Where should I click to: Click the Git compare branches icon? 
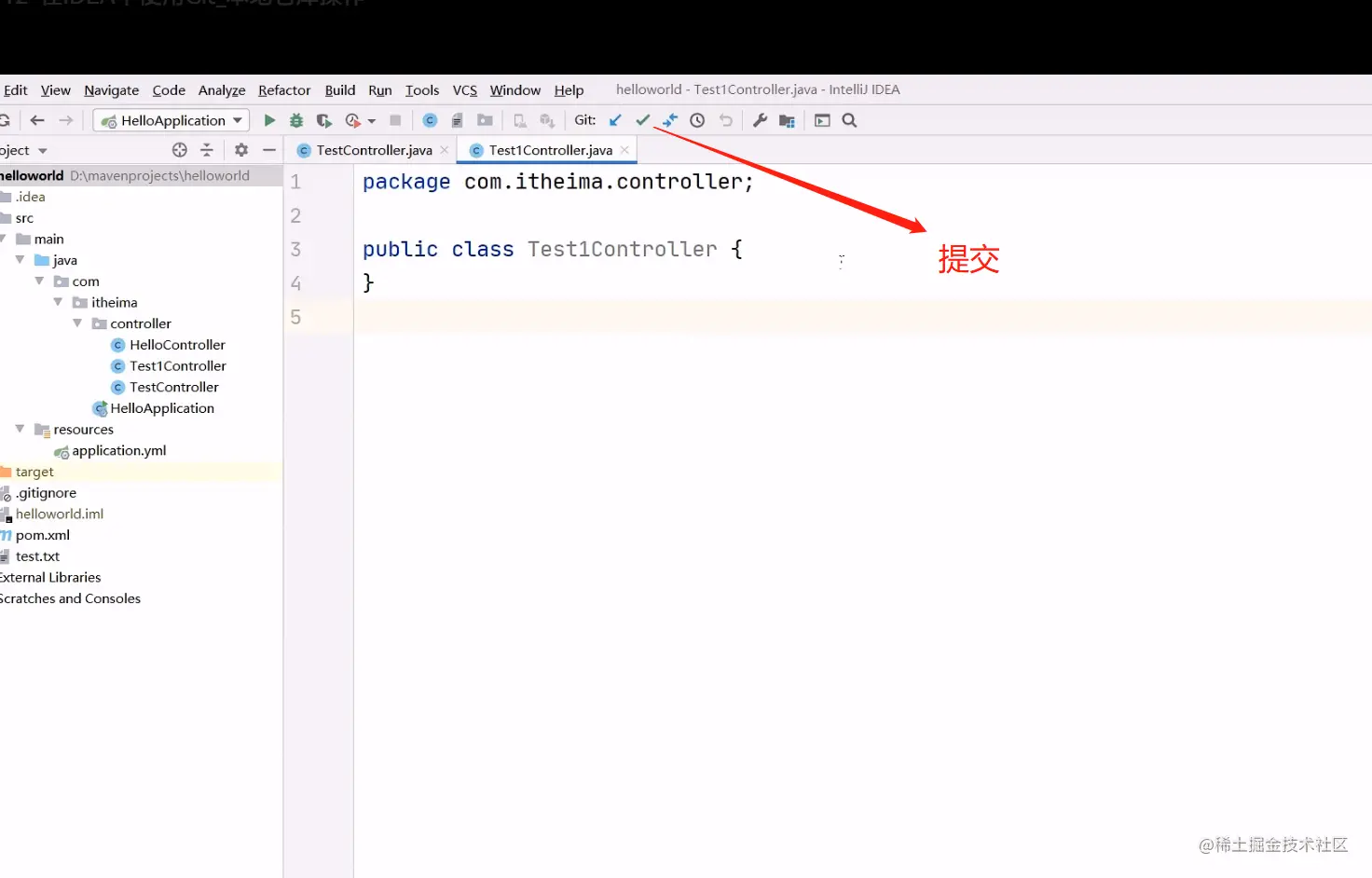tap(670, 120)
